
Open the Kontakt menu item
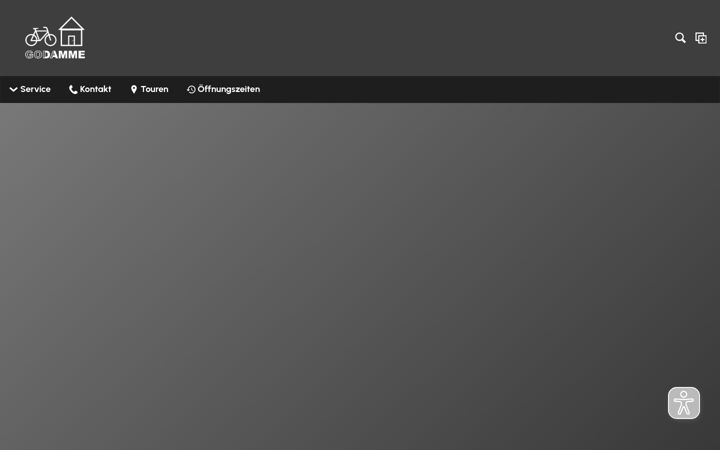[x=90, y=89]
